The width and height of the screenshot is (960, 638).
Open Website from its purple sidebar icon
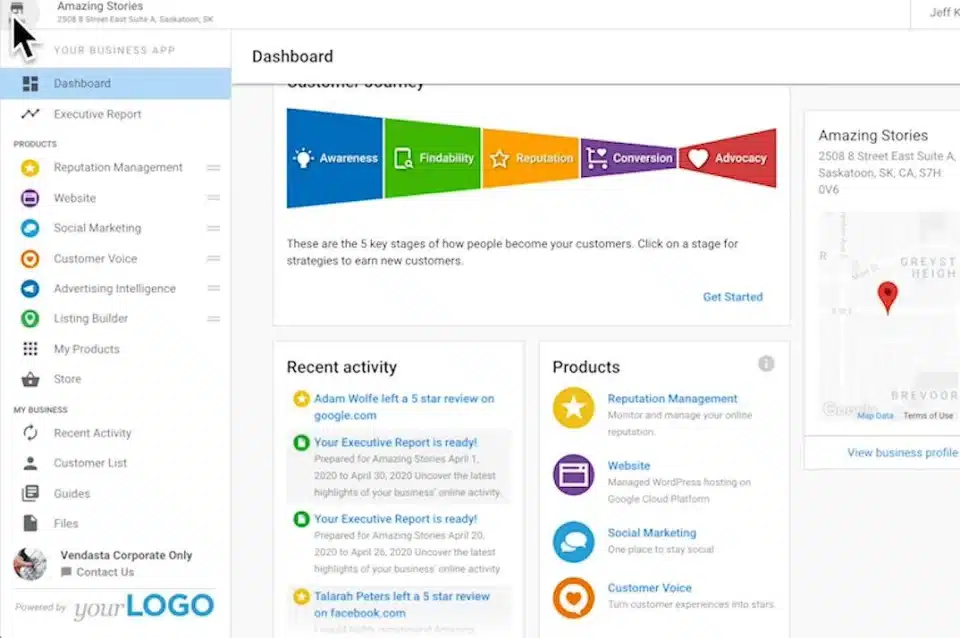[27, 197]
